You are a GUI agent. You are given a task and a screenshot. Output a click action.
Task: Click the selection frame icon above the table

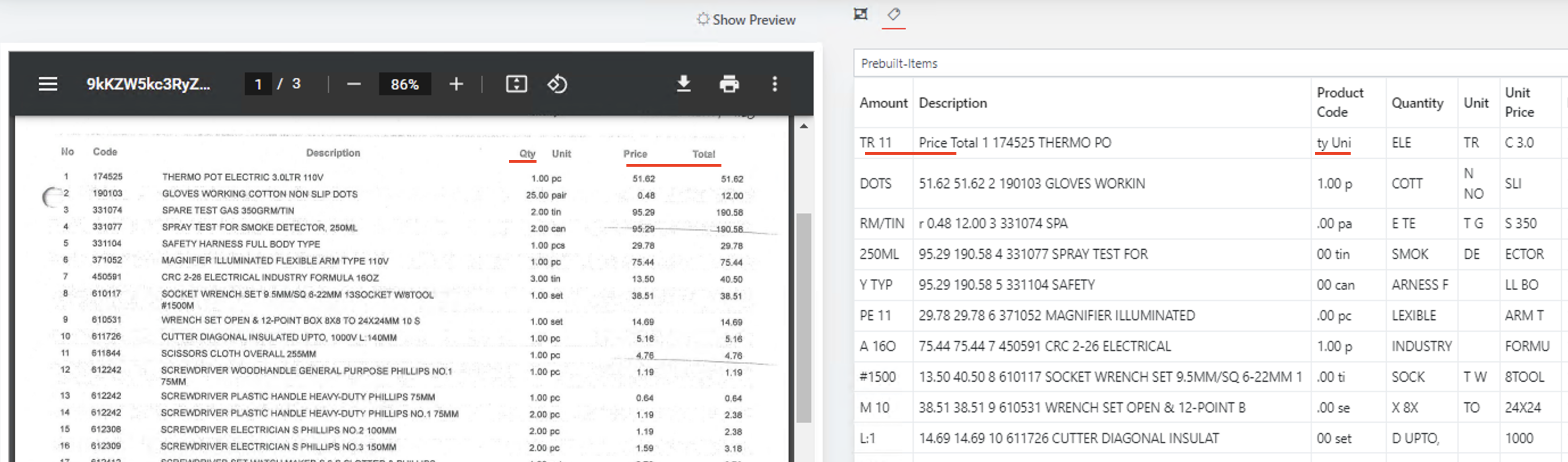(x=860, y=14)
